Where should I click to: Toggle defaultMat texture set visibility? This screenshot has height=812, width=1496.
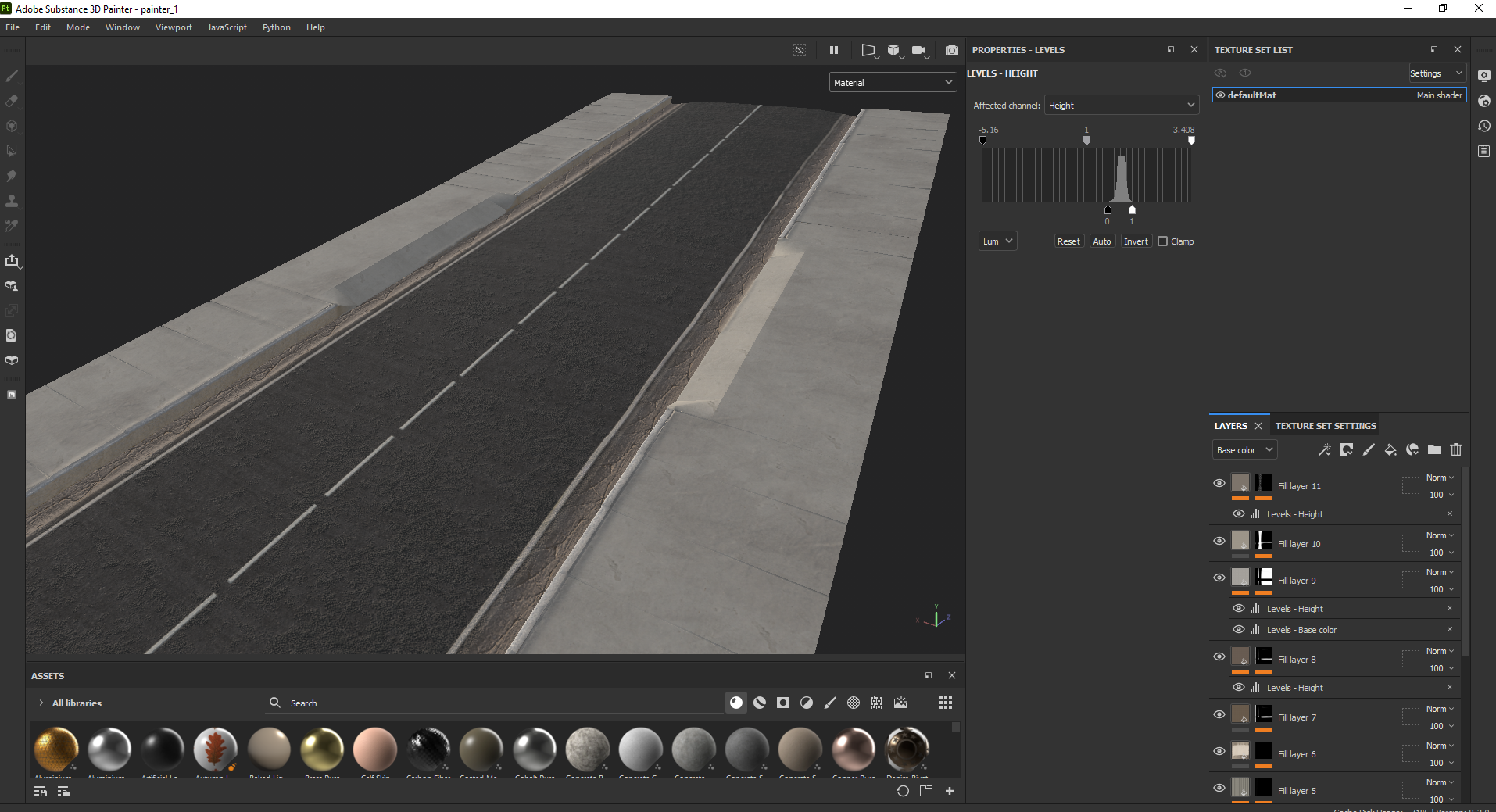1220,95
